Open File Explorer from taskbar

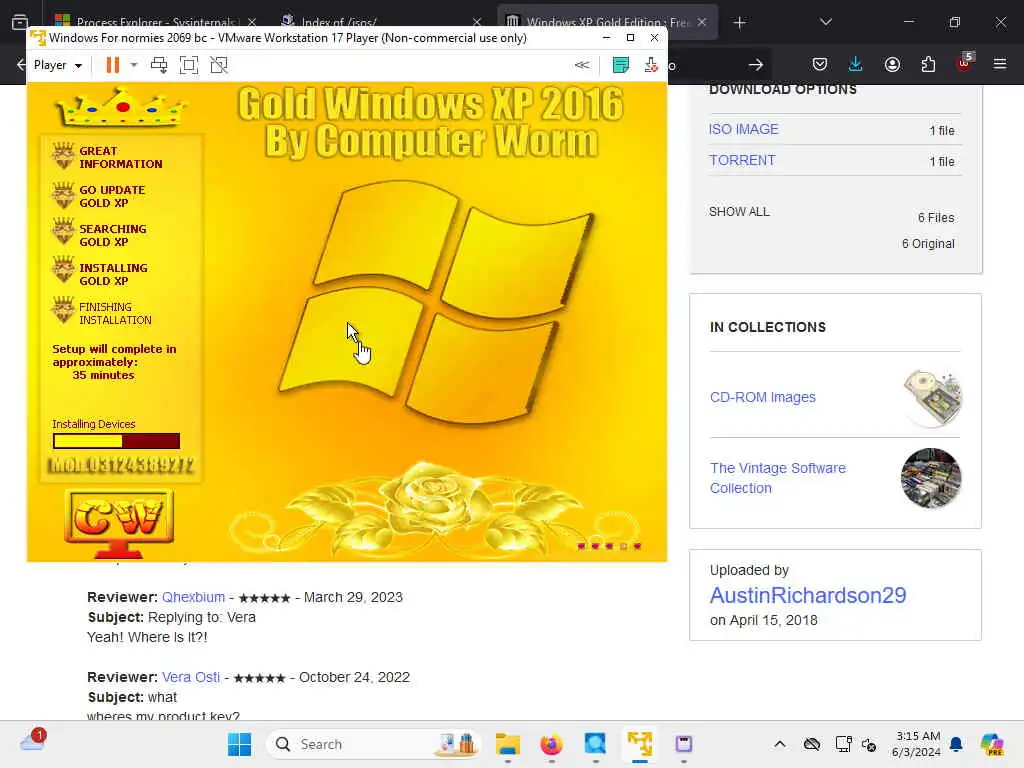(x=507, y=744)
